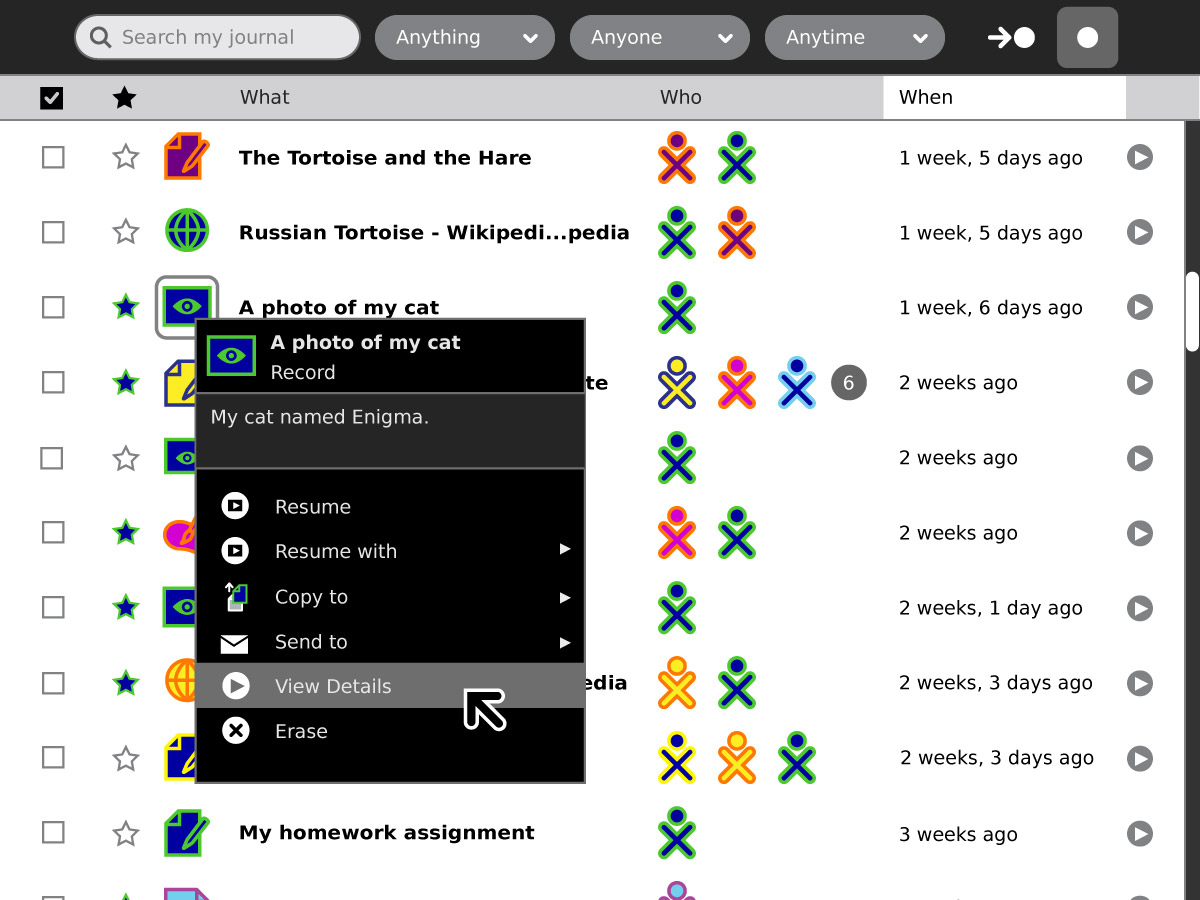Open the Anything filter dropdown
The width and height of the screenshot is (1200, 900).
point(465,38)
